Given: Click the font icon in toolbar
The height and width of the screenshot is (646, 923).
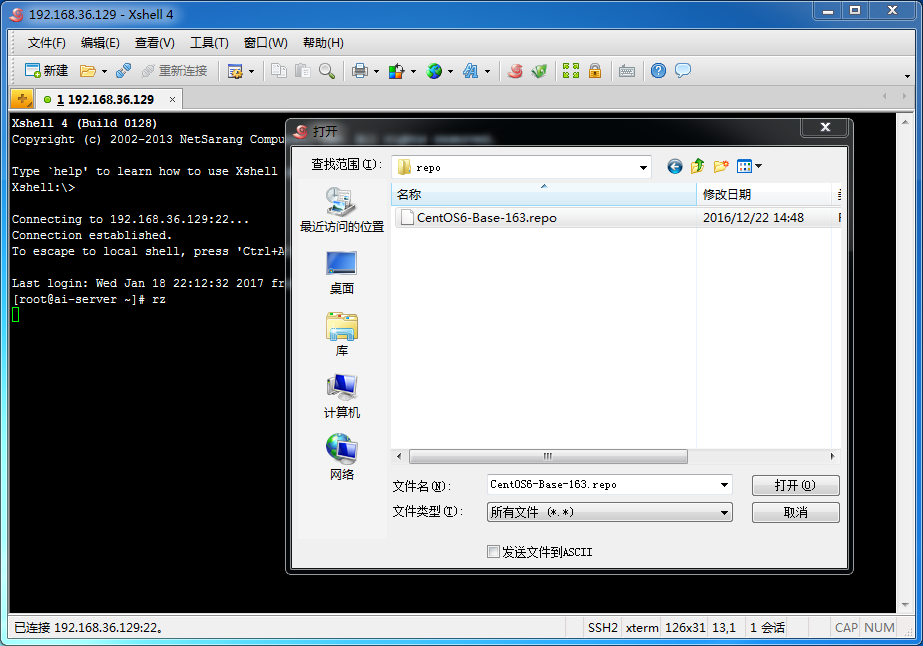Looking at the screenshot, I should pyautogui.click(x=470, y=71).
